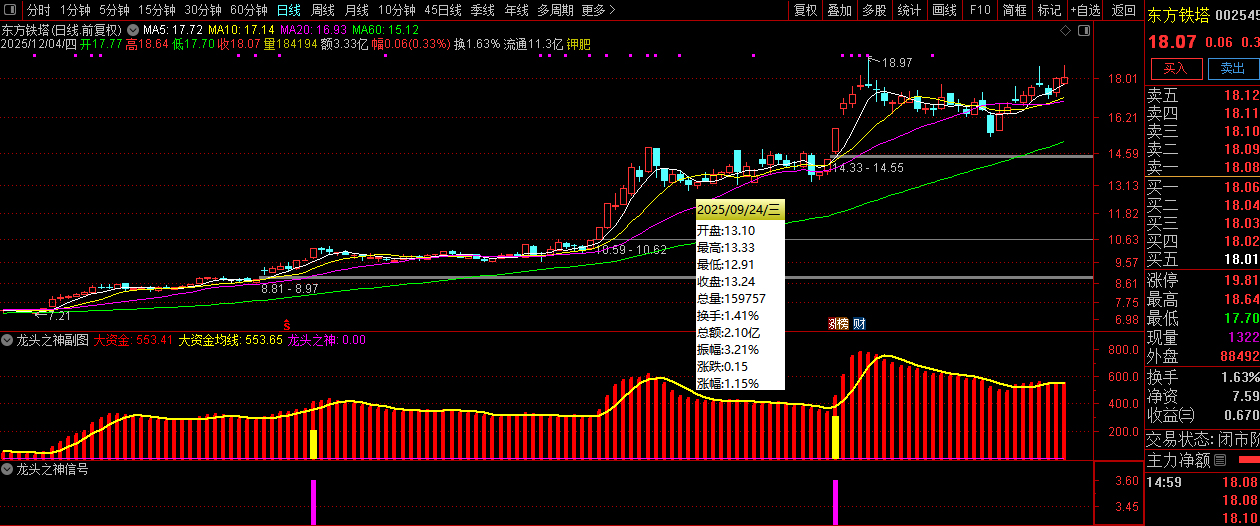Click the 钾肥 sector link
The width and height of the screenshot is (1260, 526).
coord(578,44)
